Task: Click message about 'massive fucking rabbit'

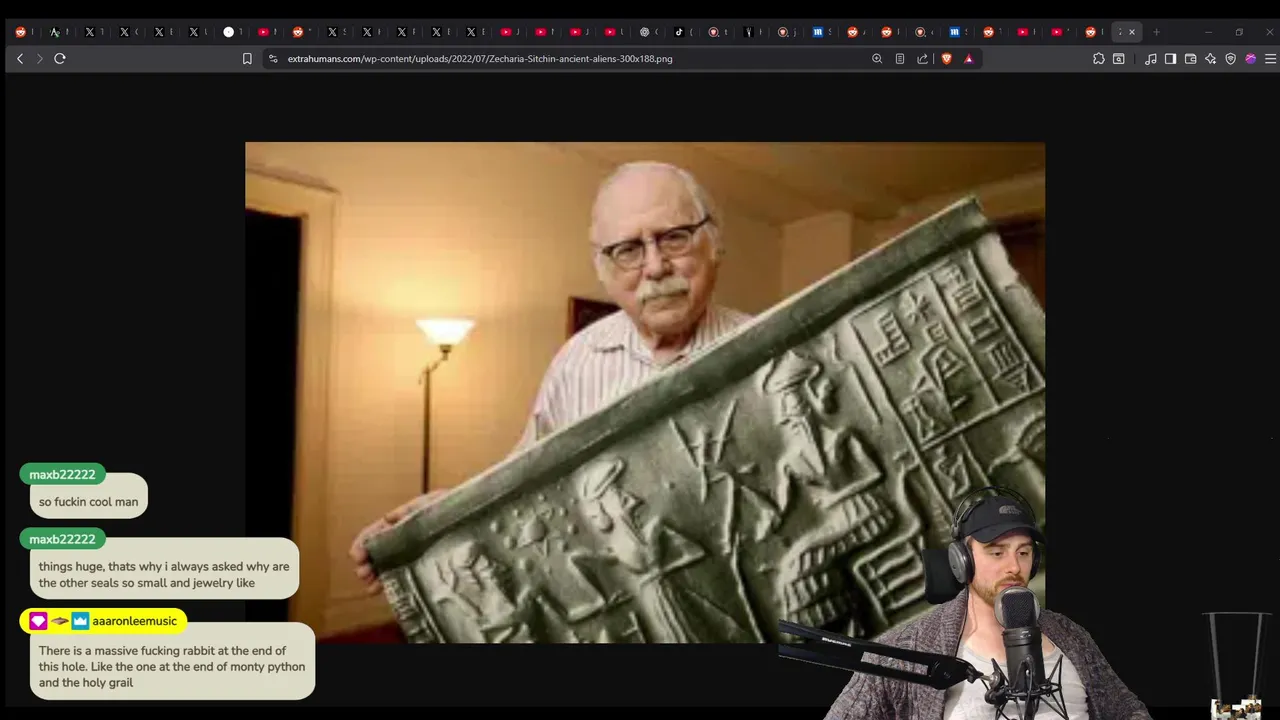Action: pos(172,666)
